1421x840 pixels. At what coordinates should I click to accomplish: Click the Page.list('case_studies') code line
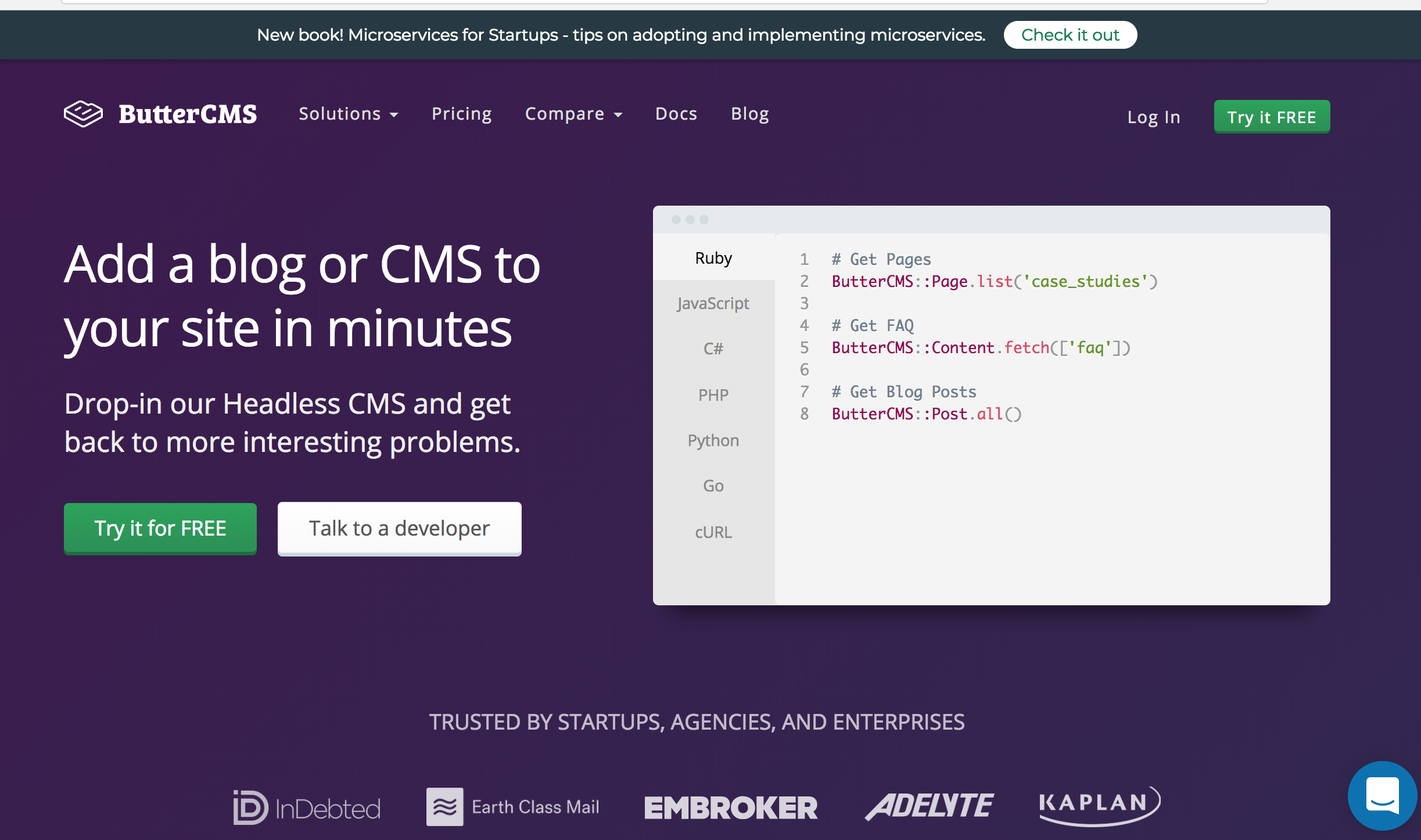995,281
